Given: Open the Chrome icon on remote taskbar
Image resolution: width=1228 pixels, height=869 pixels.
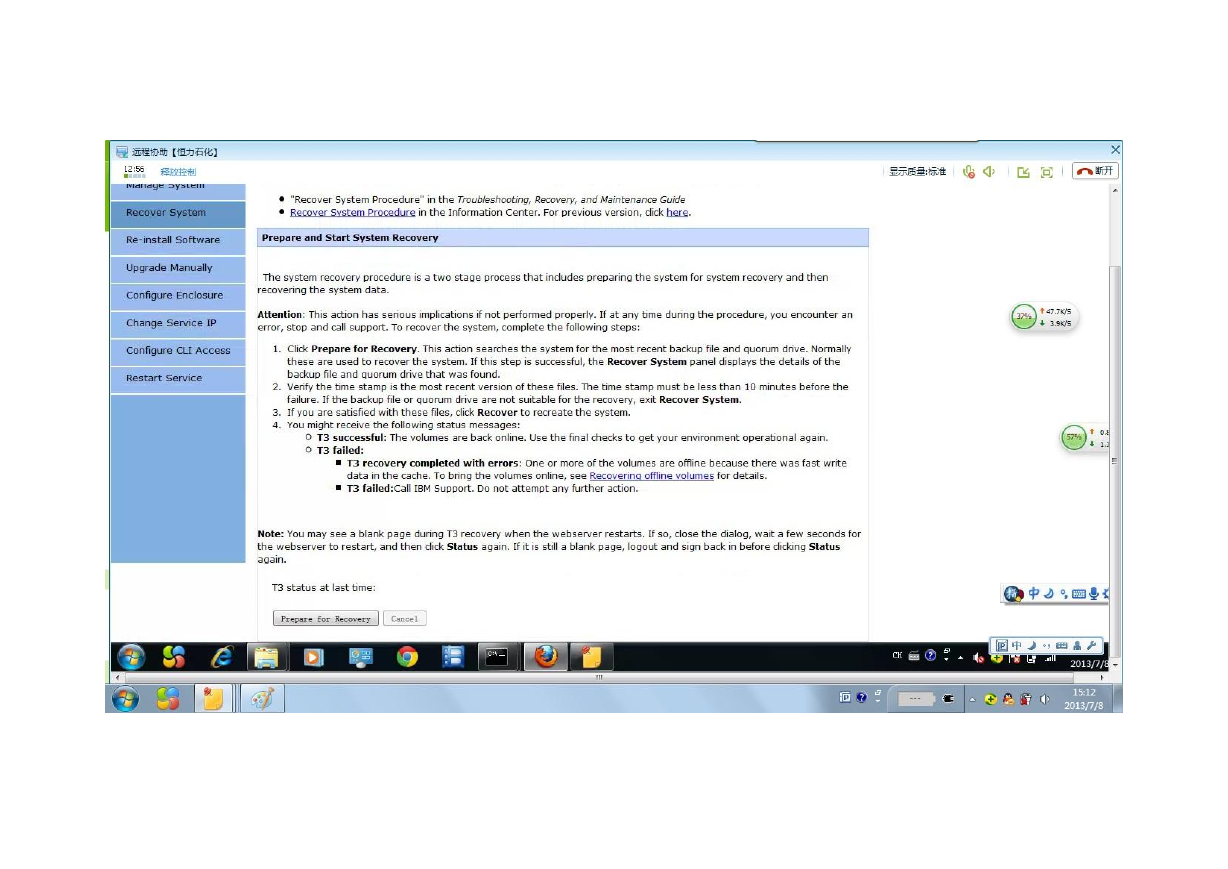Looking at the screenshot, I should (407, 657).
